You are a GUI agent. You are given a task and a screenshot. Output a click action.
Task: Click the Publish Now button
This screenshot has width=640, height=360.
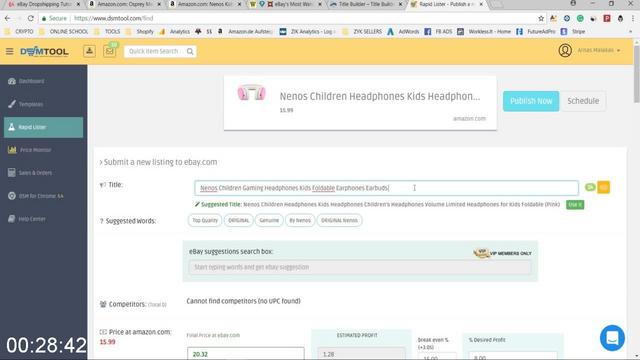(531, 101)
